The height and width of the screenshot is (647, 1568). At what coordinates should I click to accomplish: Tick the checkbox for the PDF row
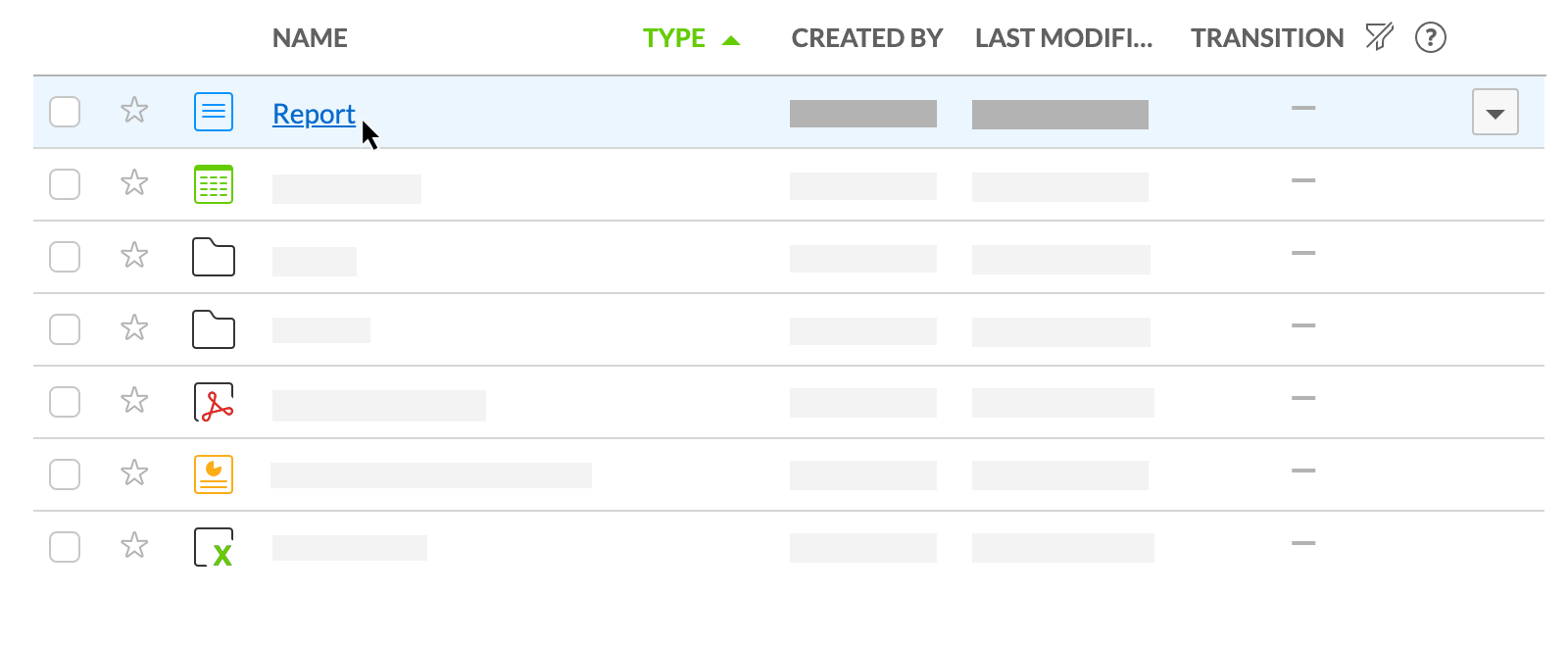(65, 402)
